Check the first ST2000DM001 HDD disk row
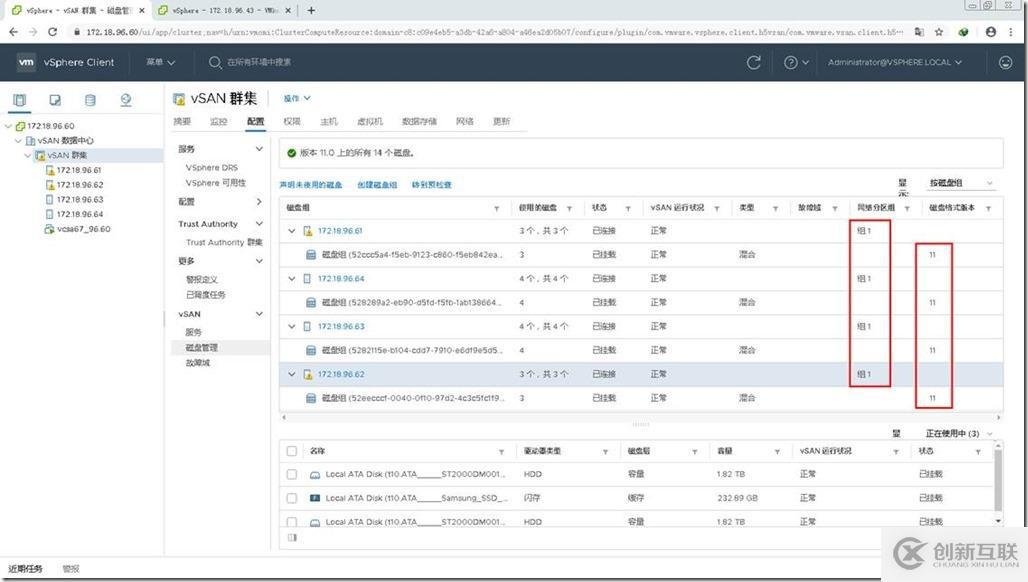 click(x=292, y=474)
